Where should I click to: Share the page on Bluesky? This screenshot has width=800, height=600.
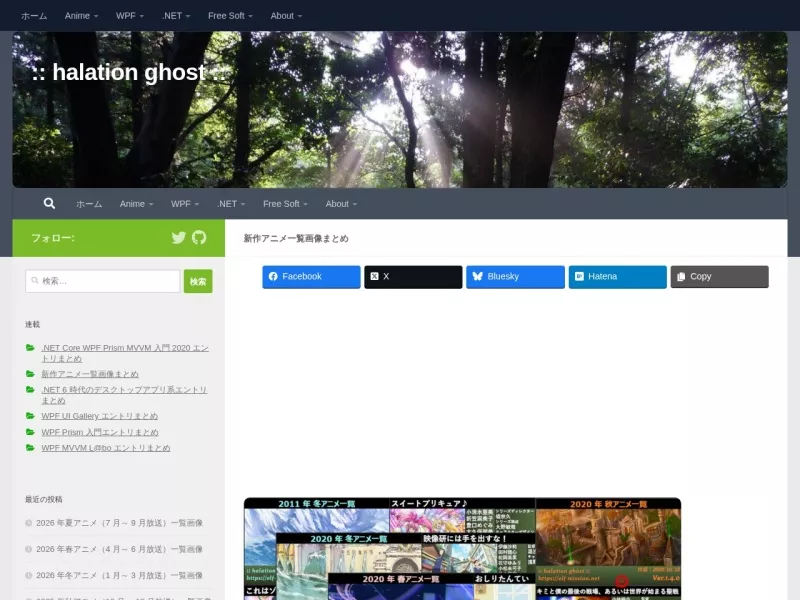515,277
